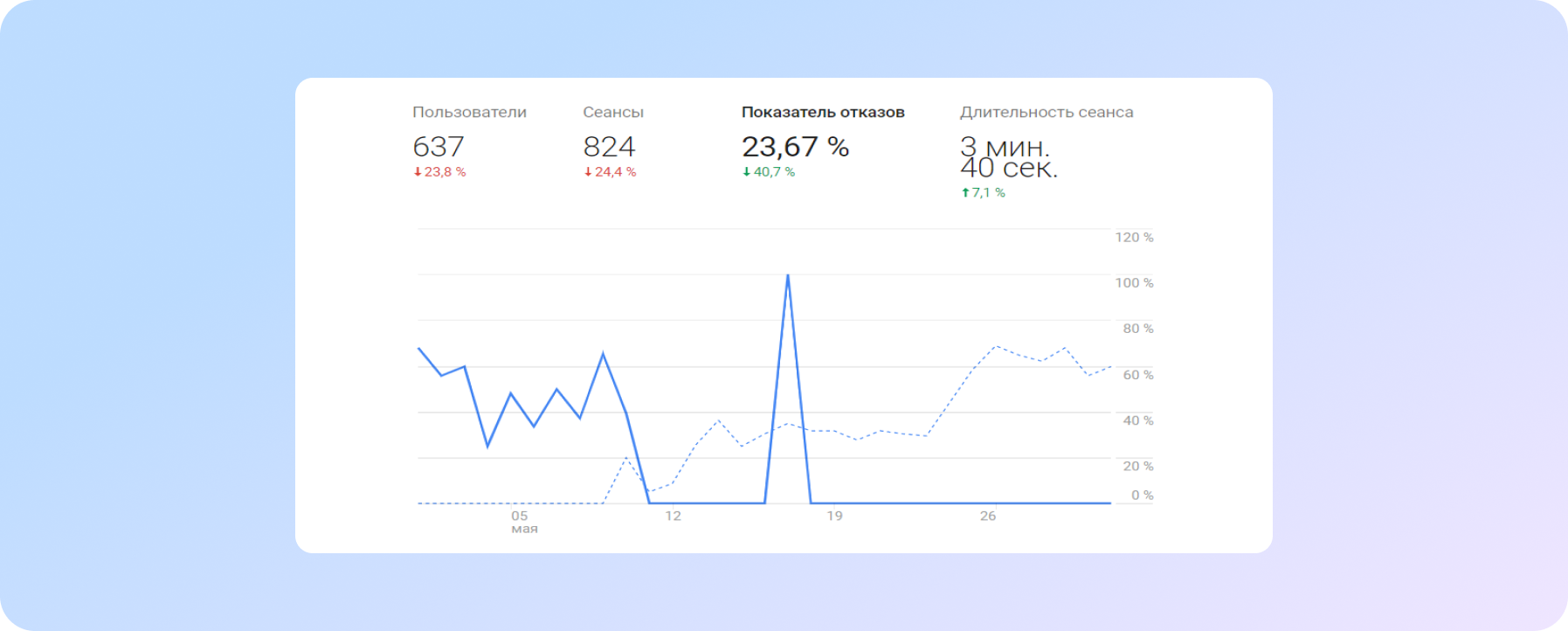Viewport: 1568px width, 631px height.
Task: Click the 60 % axis label
Action: click(1138, 374)
